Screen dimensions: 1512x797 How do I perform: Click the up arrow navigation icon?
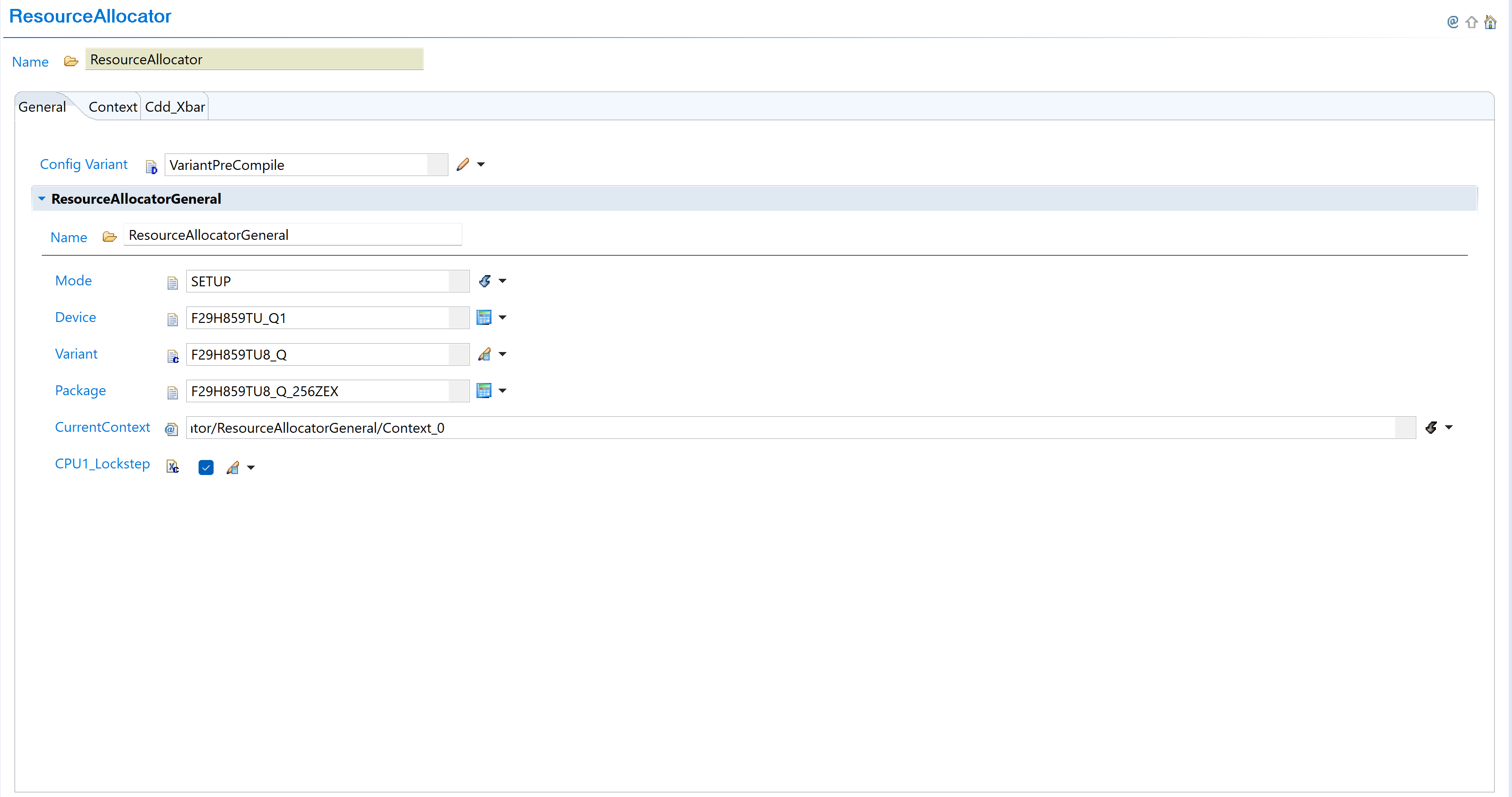[x=1472, y=23]
